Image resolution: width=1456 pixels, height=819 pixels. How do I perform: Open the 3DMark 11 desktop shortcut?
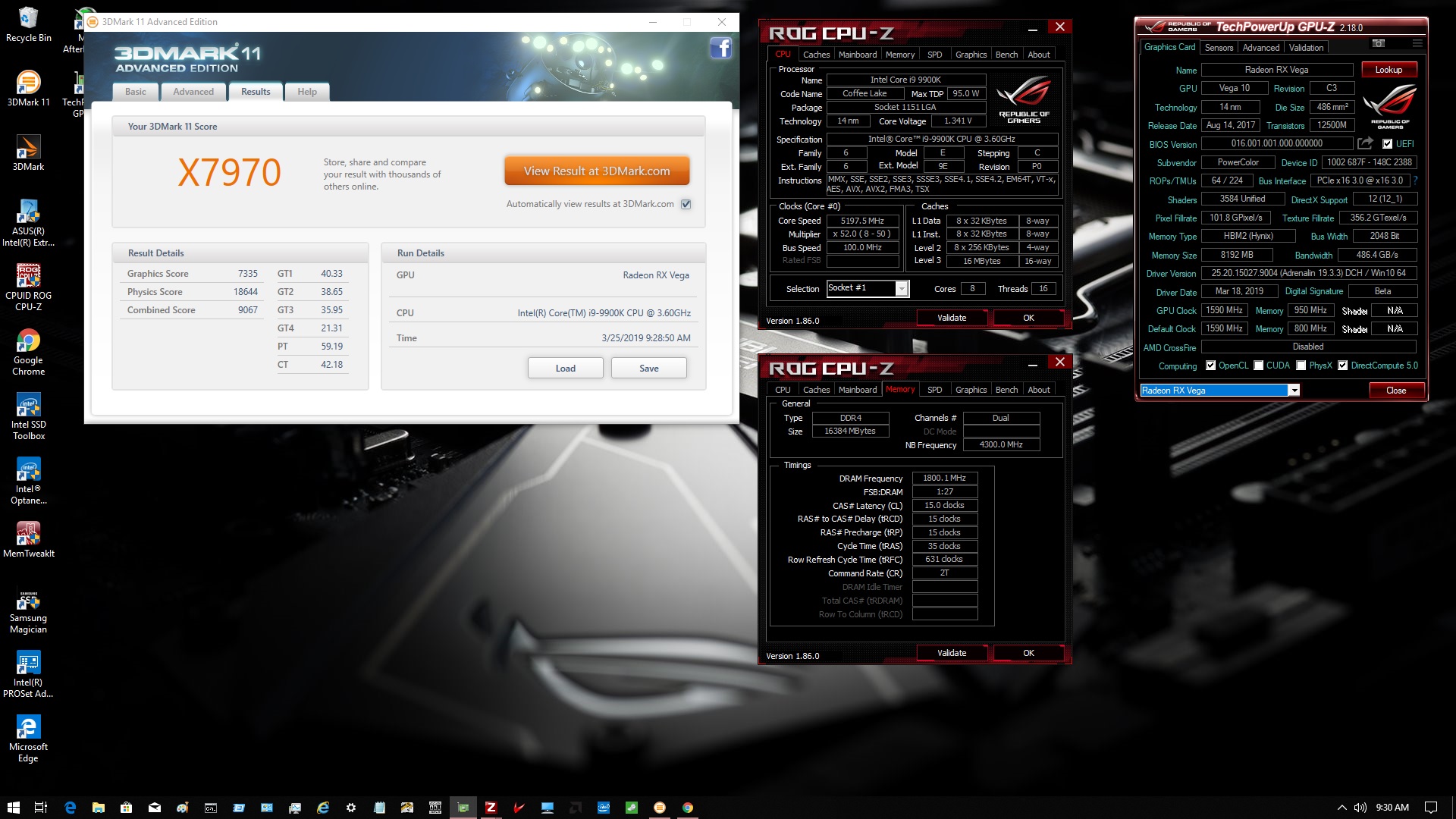(28, 88)
